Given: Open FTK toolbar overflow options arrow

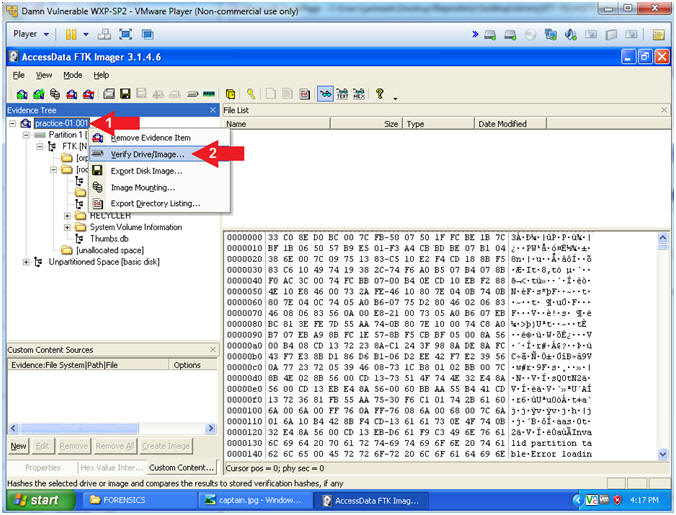Looking at the screenshot, I should click(395, 99).
